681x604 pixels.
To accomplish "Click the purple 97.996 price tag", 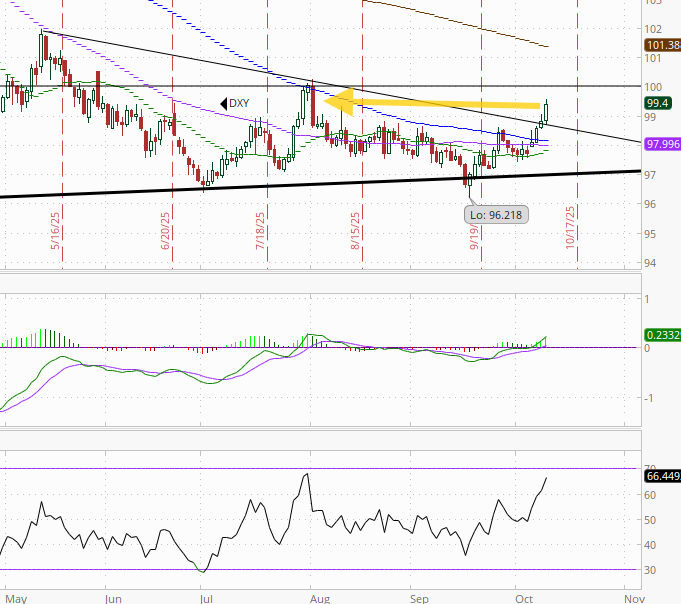I will [x=663, y=144].
